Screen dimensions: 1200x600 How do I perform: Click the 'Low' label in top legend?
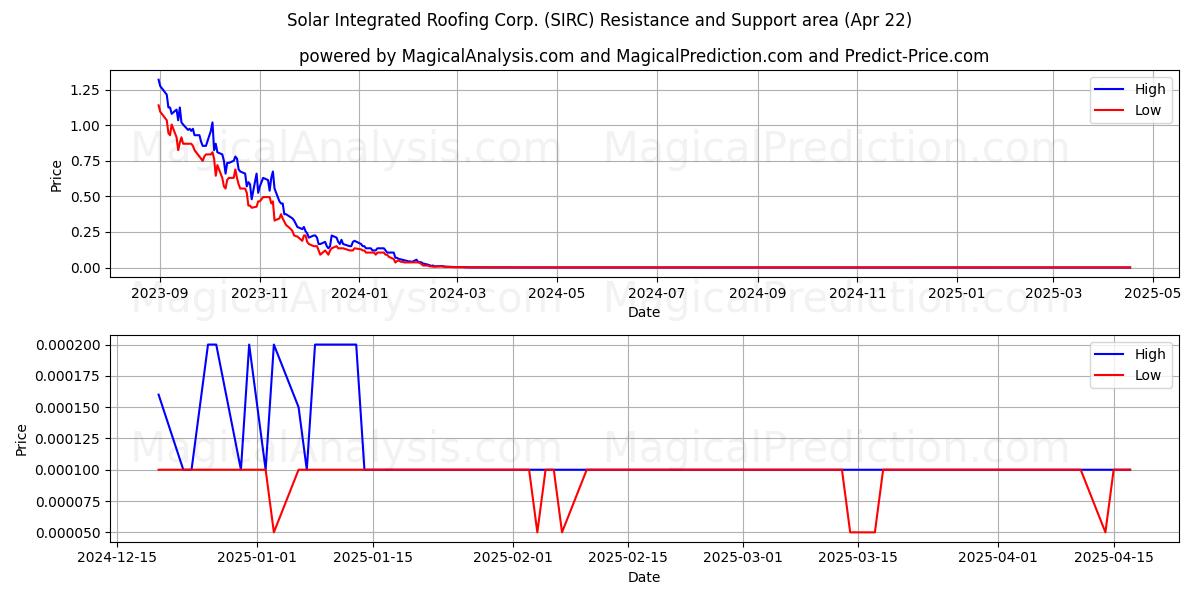click(1148, 110)
